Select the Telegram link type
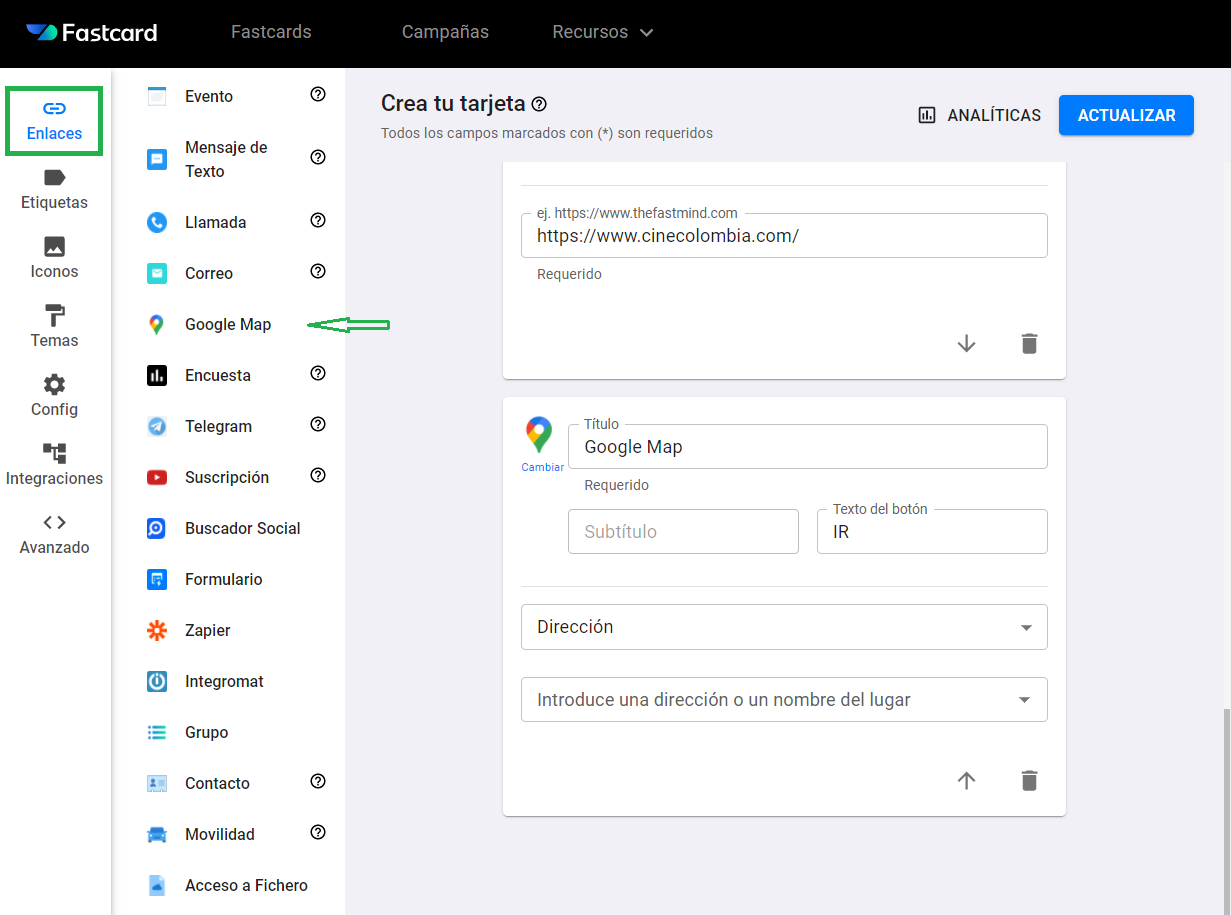The height and width of the screenshot is (915, 1231). [218, 426]
